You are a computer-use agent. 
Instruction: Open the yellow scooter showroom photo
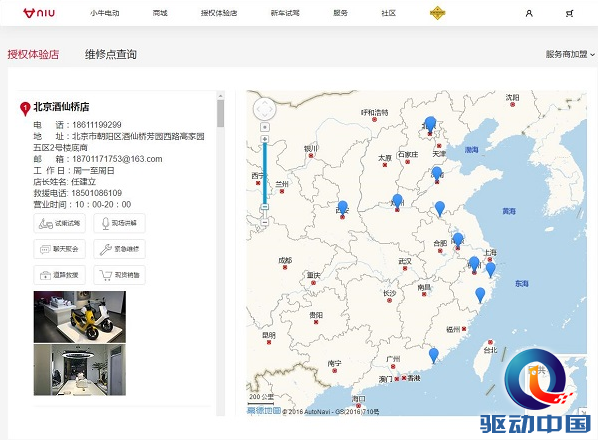(80, 317)
